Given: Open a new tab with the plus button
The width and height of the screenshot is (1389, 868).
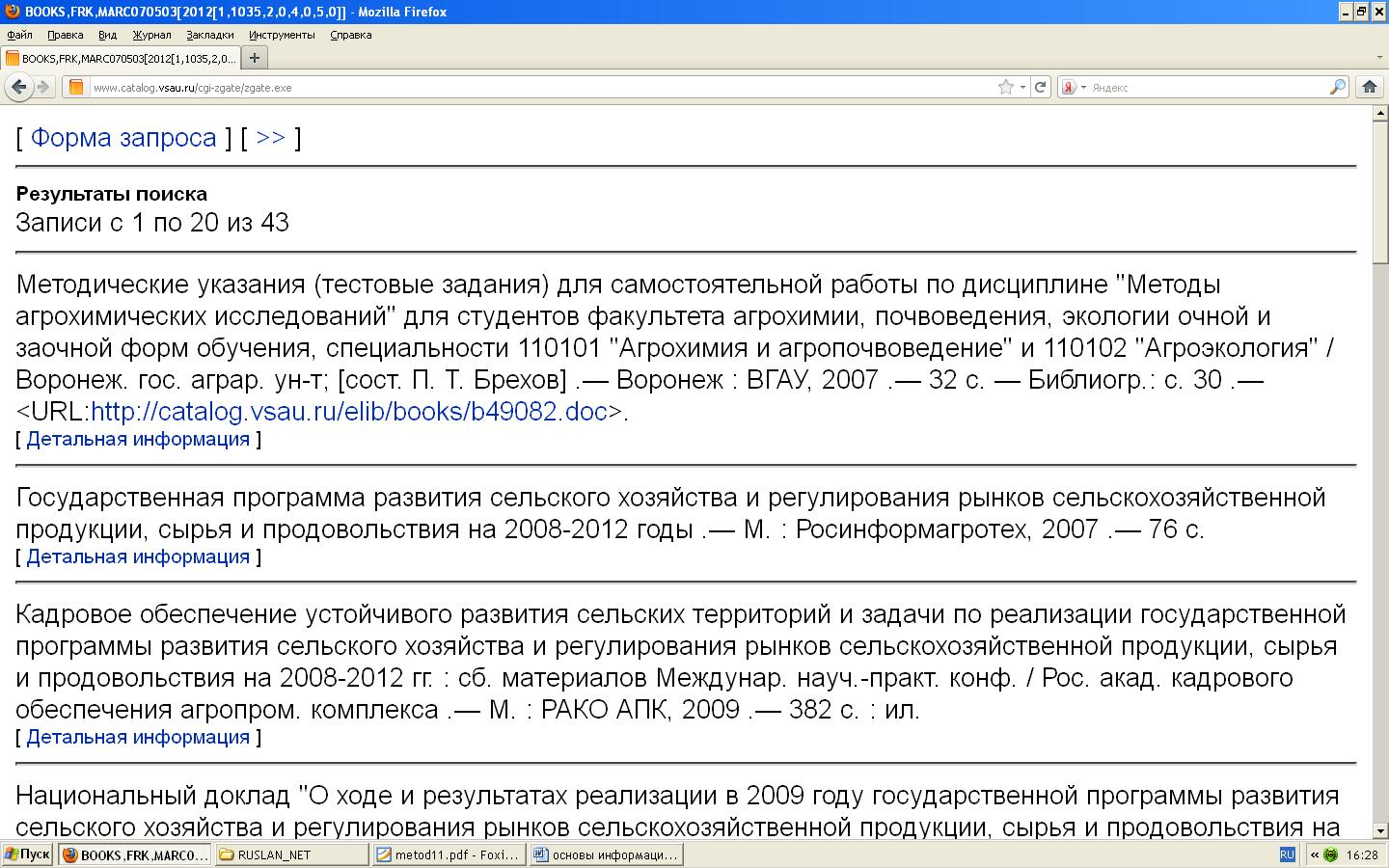Looking at the screenshot, I should (x=254, y=58).
